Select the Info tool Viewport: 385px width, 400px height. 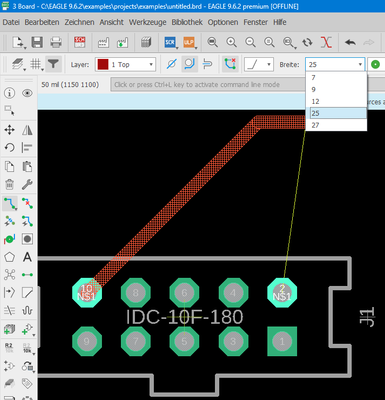click(x=9, y=93)
